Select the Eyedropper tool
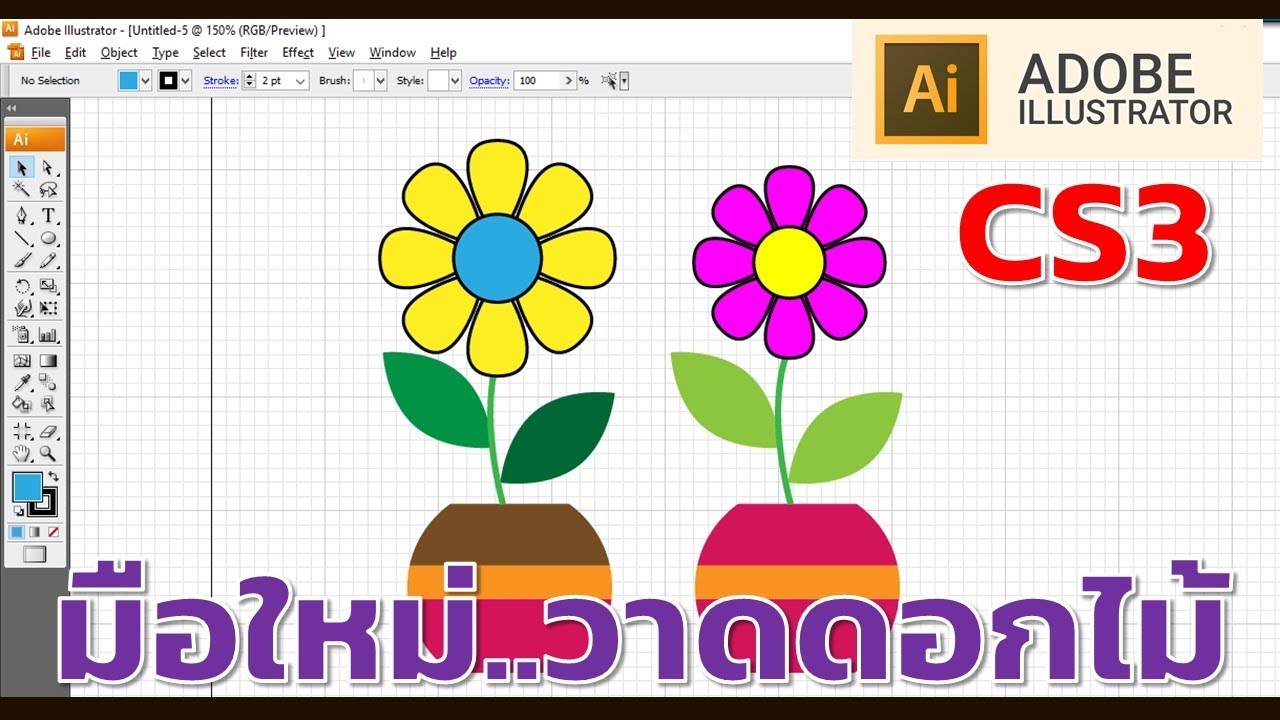The image size is (1280, 720). tap(22, 383)
